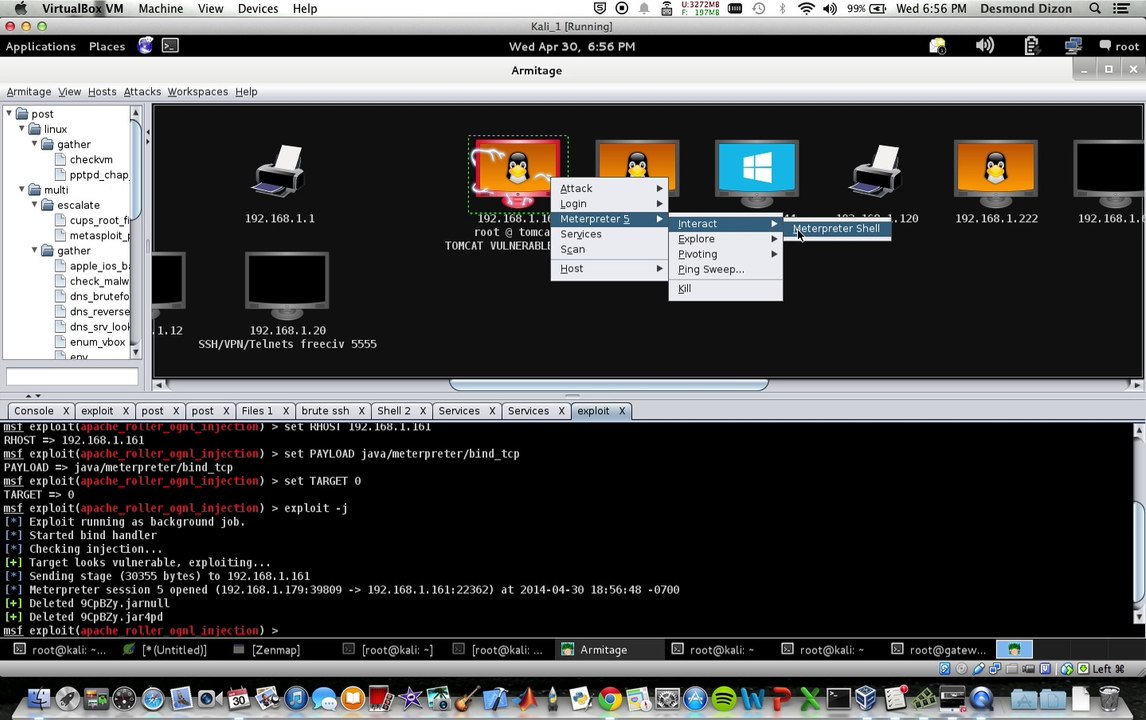The image size is (1146, 720).
Task: Open Spotify from the Dock
Action: point(724,698)
